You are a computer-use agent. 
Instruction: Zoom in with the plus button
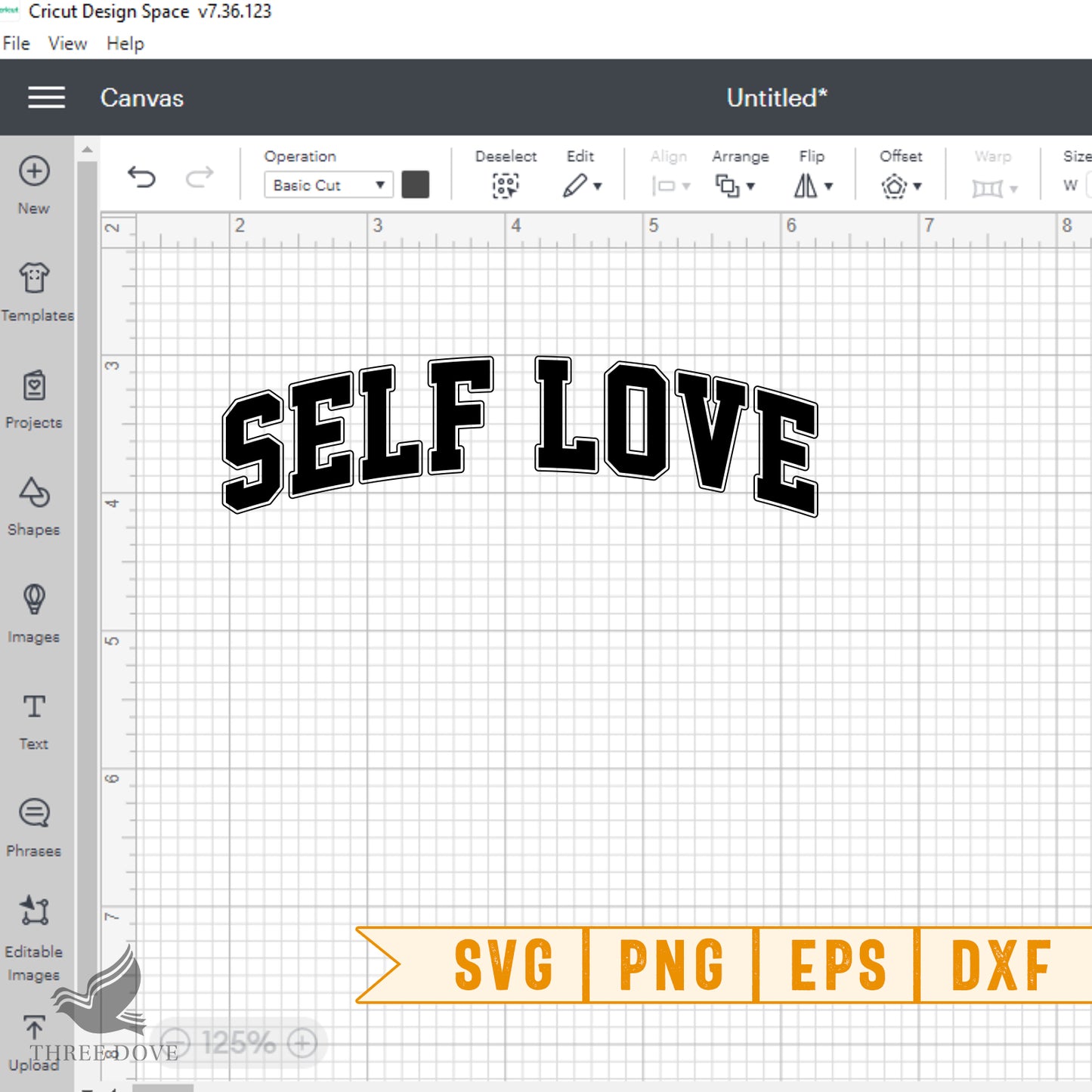coord(302,1044)
